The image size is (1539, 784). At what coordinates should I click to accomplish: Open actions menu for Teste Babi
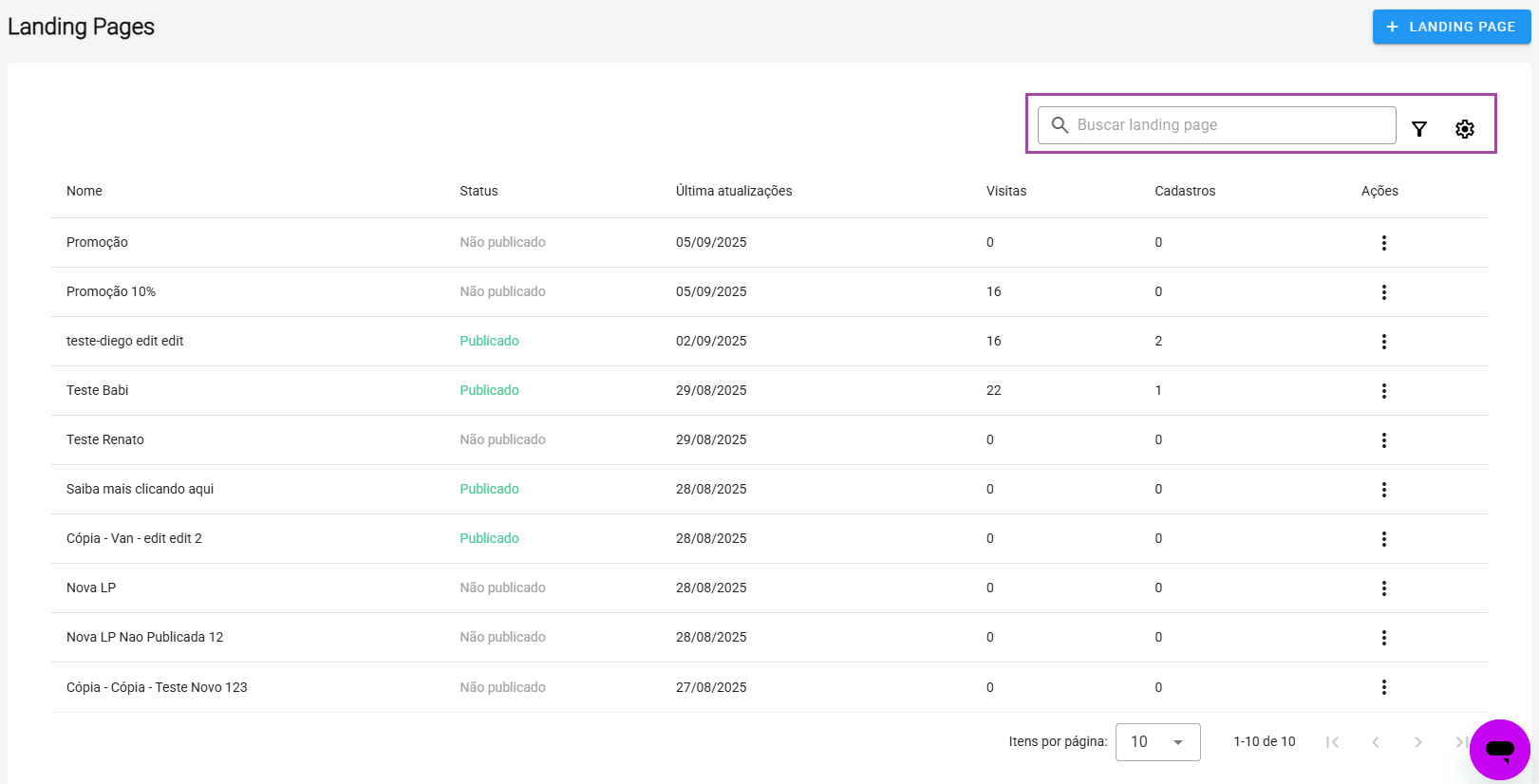1383,391
